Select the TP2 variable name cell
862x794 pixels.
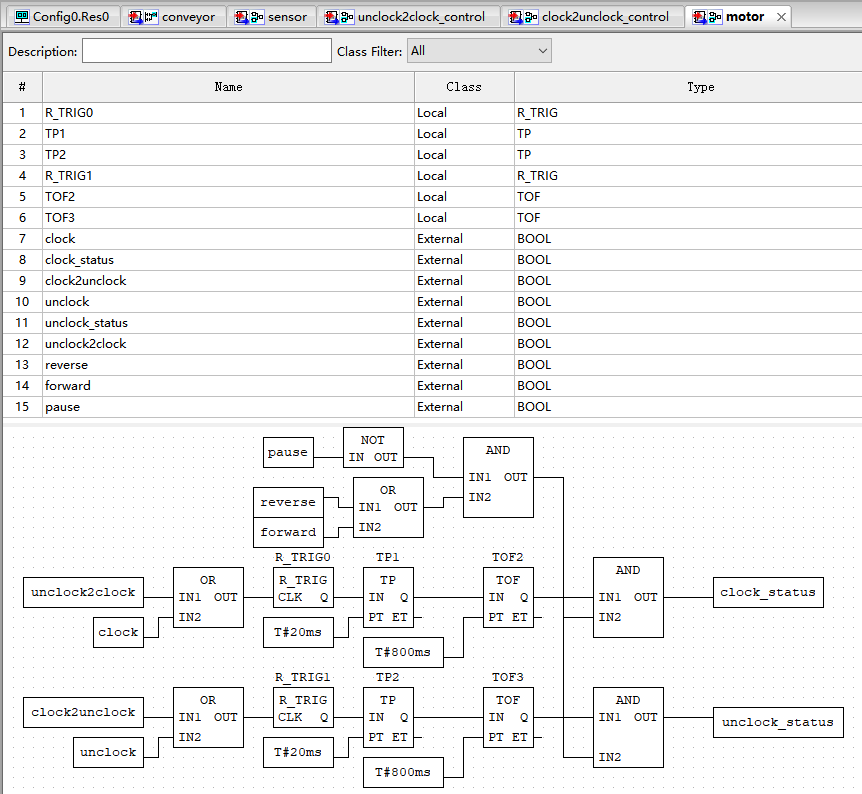[228, 155]
